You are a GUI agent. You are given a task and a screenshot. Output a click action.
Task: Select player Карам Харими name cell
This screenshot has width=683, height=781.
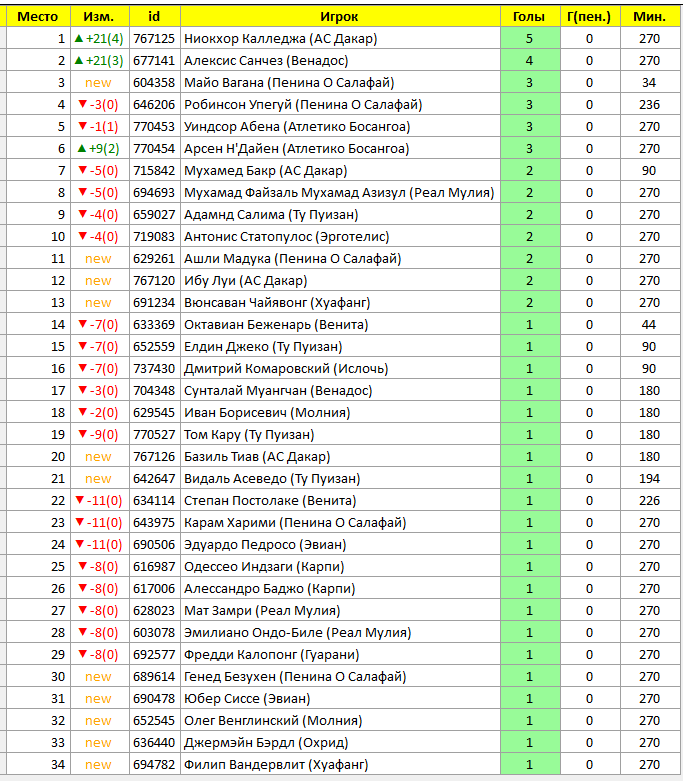[340, 522]
